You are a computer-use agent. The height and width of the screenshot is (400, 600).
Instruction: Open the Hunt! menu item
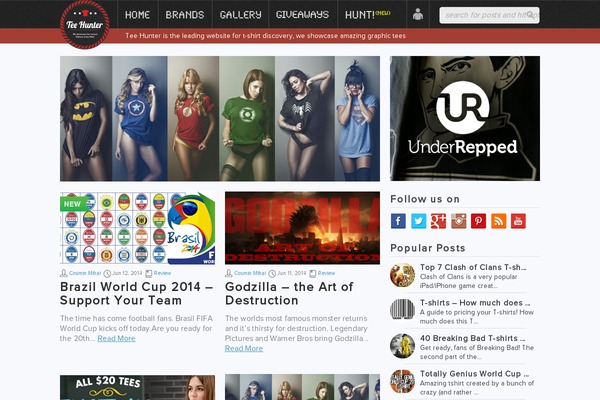click(x=367, y=15)
